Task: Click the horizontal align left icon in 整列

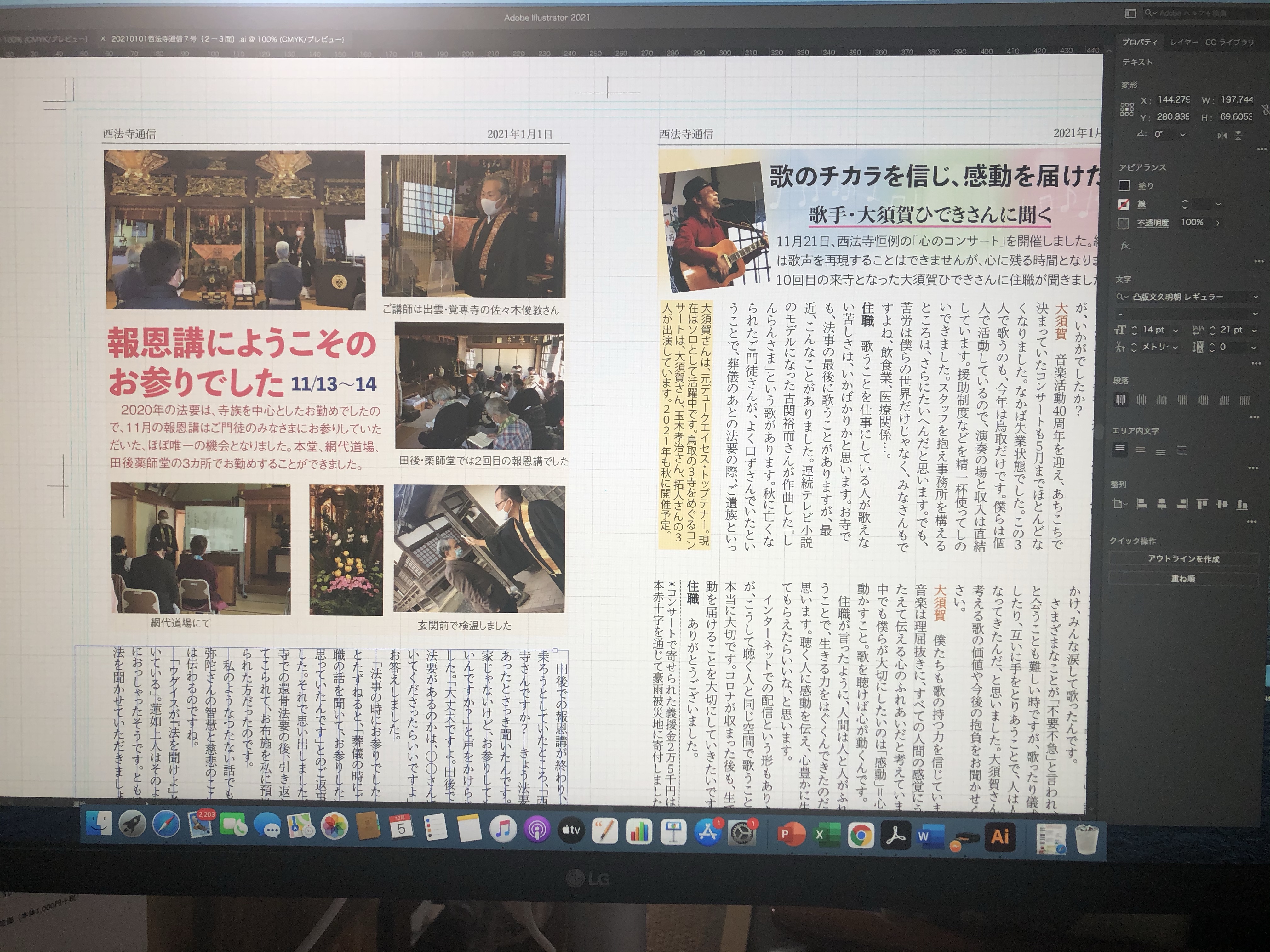Action: 1142,504
